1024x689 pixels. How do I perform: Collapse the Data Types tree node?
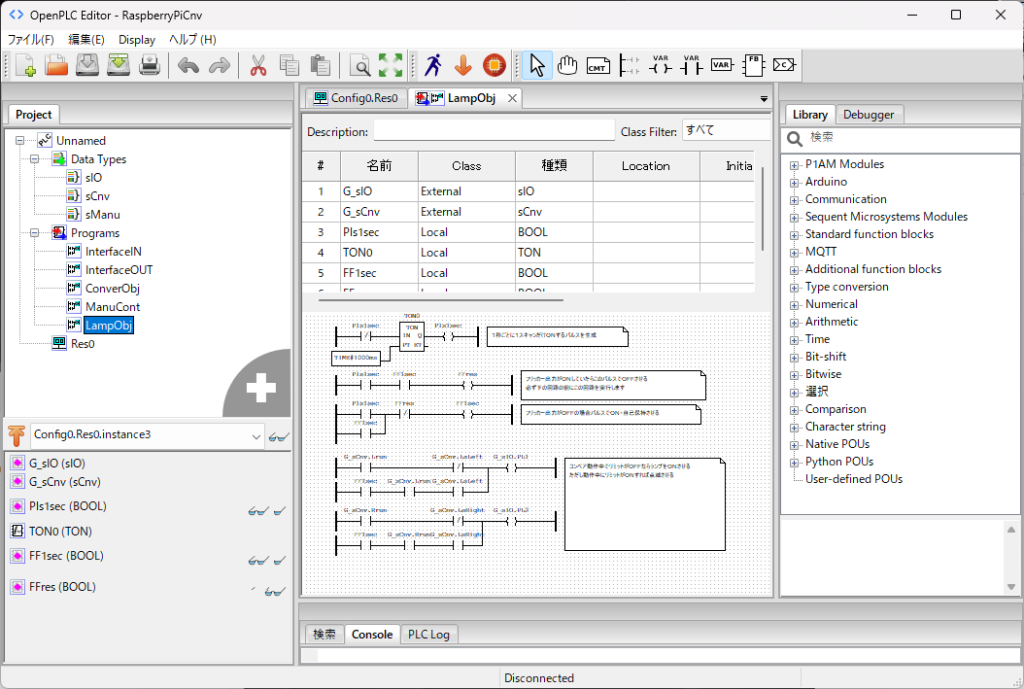(35, 159)
